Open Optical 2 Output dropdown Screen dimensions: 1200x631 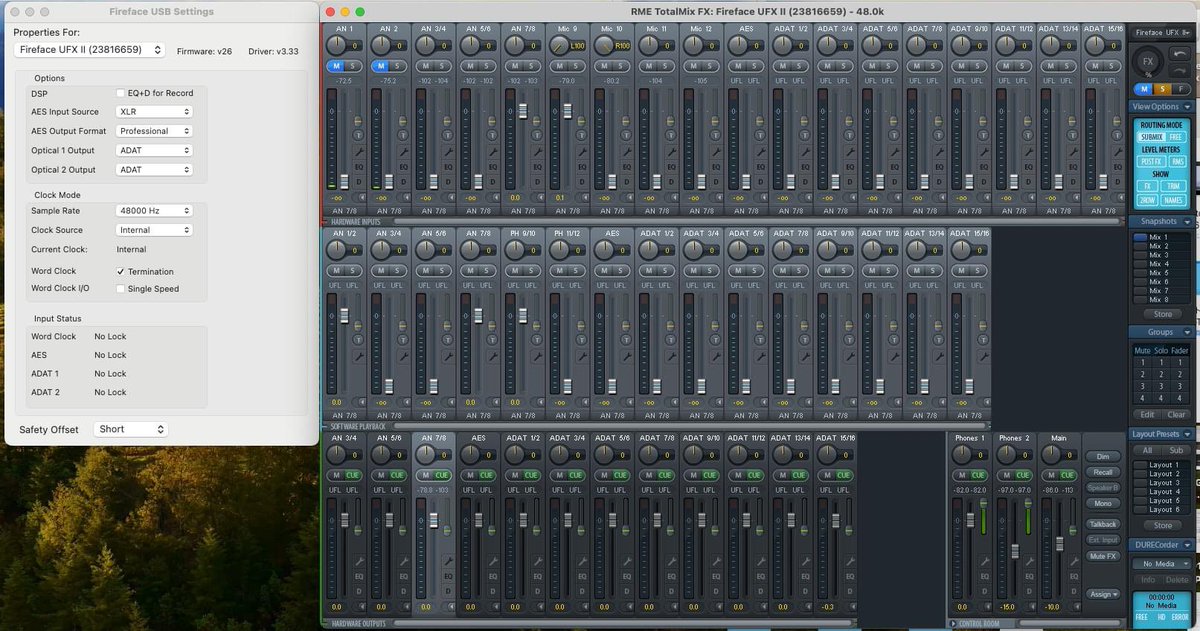point(153,169)
